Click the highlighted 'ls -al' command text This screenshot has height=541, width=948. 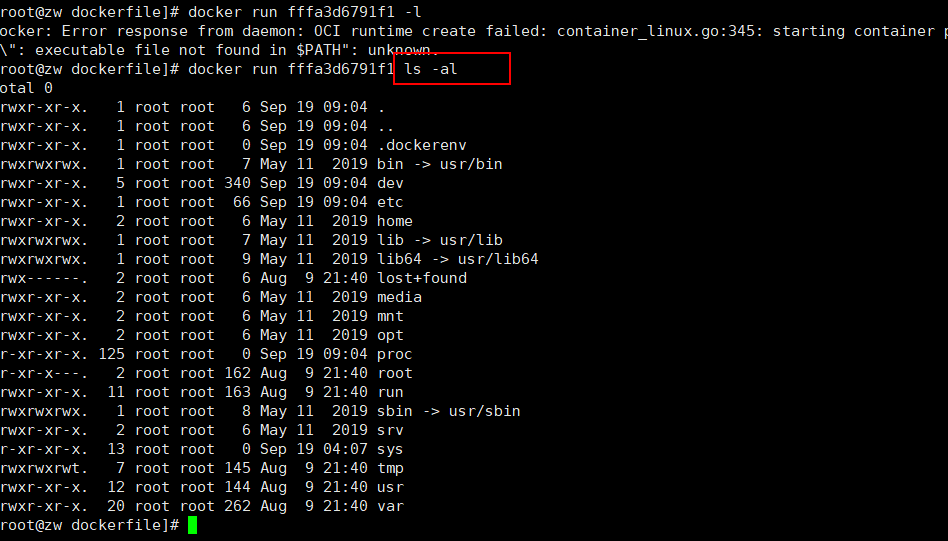click(x=430, y=69)
